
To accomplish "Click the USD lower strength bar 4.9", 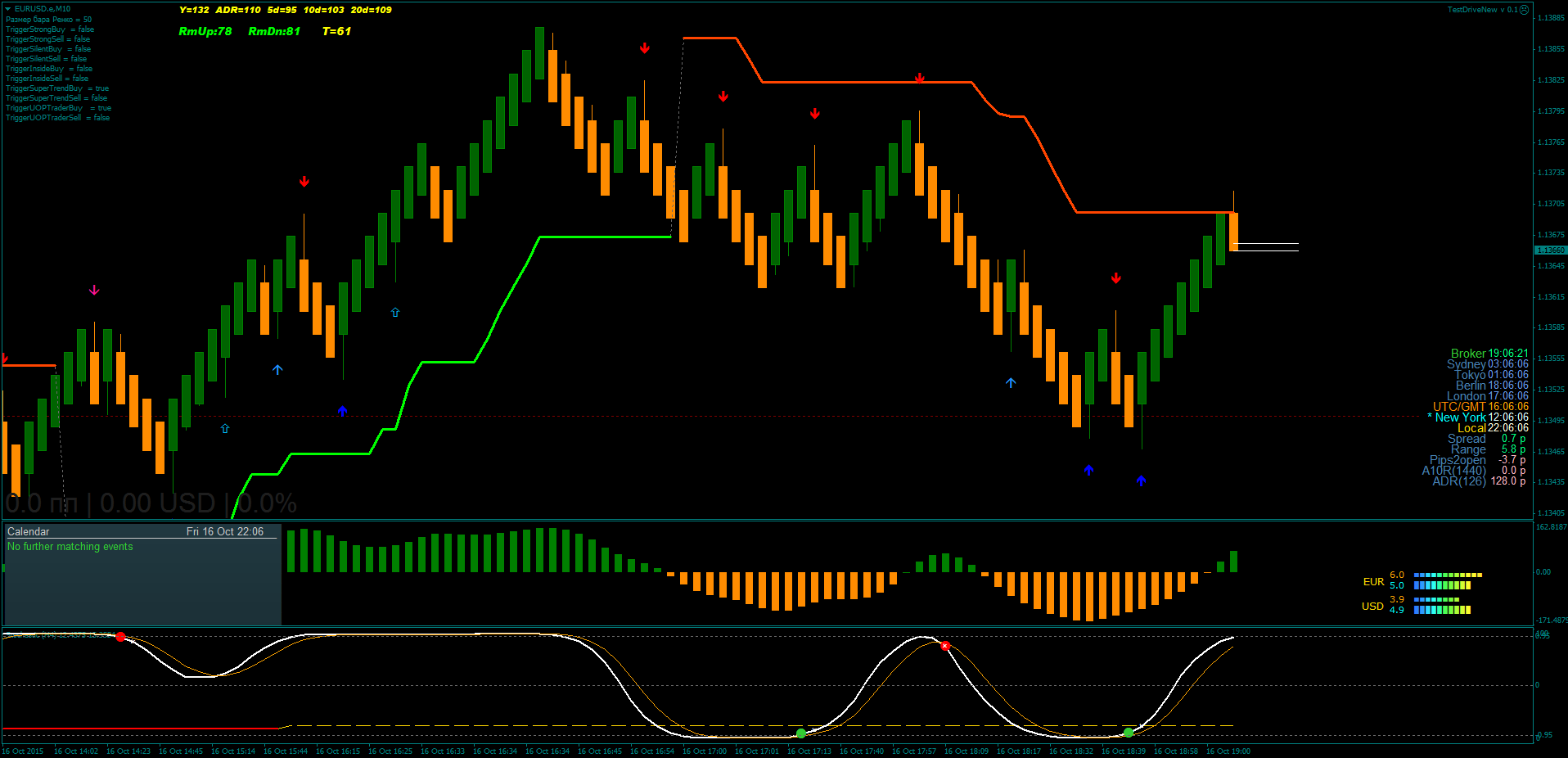I will tap(1442, 610).
